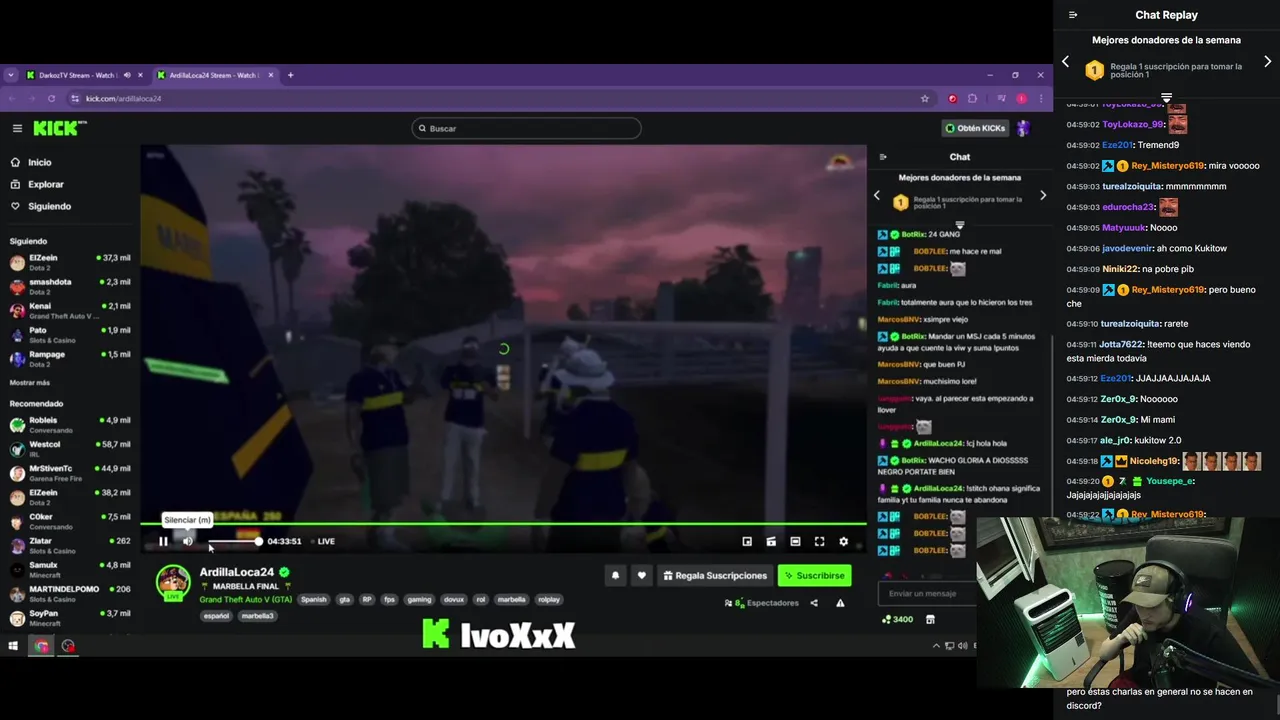Open browser three-dot menu
Screen dimensions: 1280x720
[1041, 98]
